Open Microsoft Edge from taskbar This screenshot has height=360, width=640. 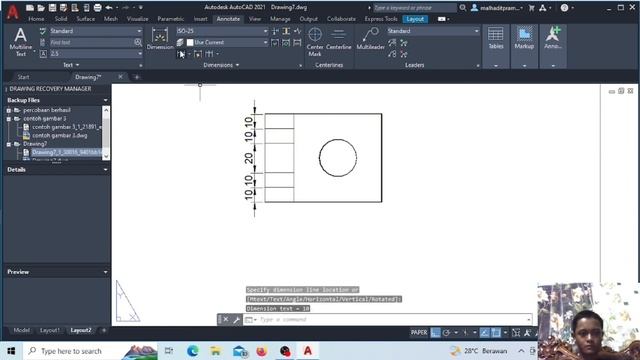point(193,351)
